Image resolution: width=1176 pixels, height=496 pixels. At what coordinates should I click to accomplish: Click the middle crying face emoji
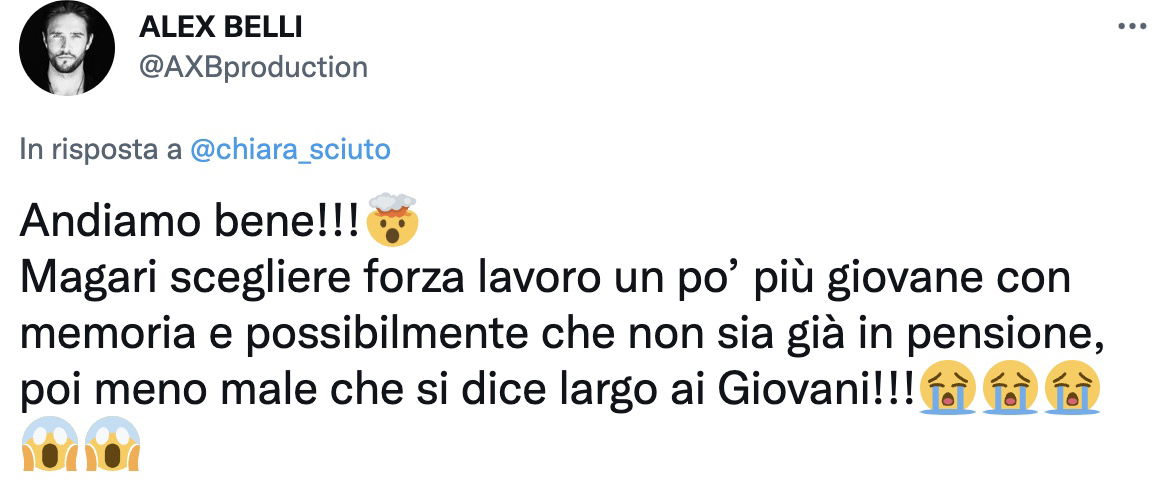click(1010, 389)
